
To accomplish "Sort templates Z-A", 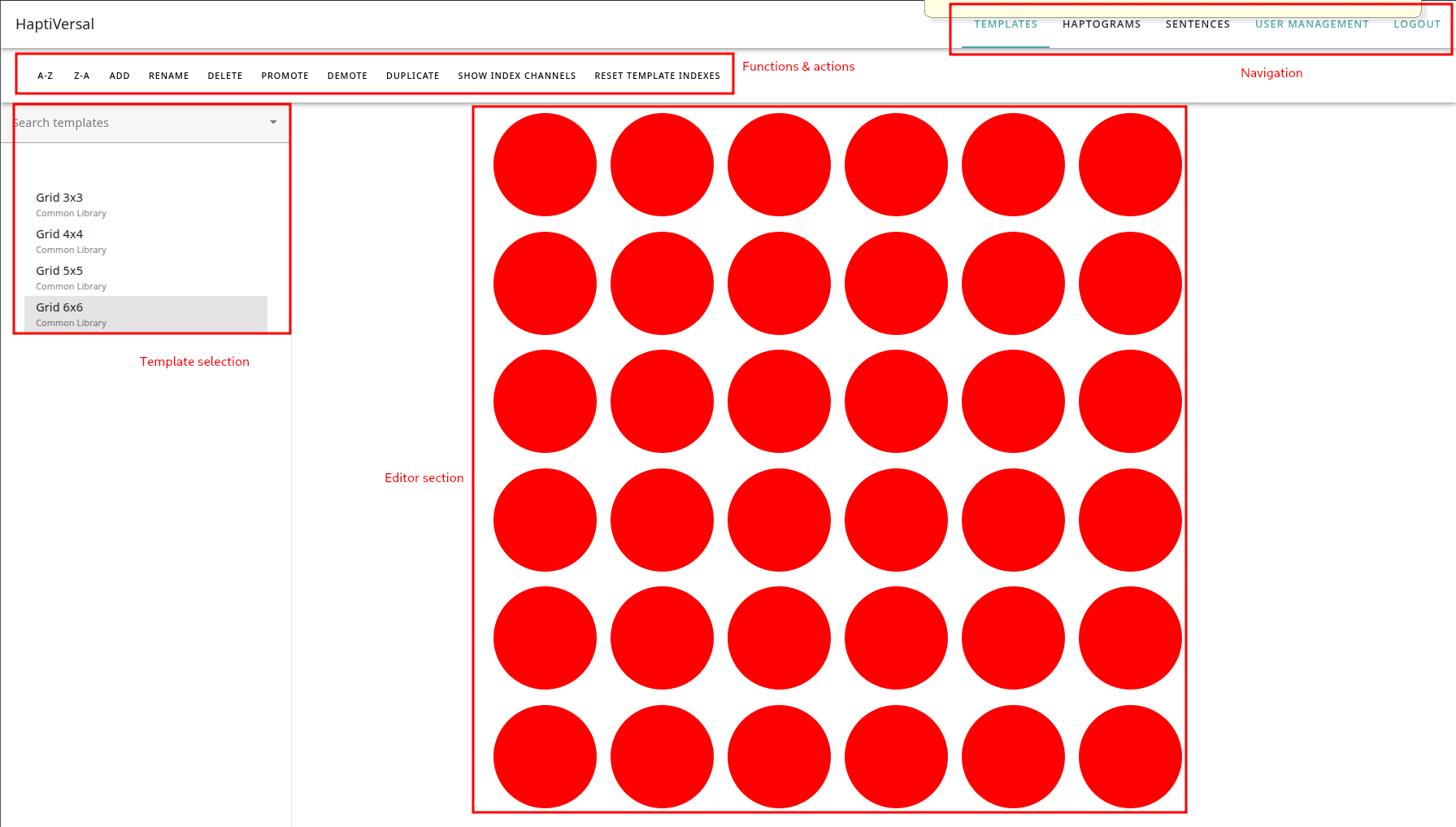I will [x=81, y=75].
